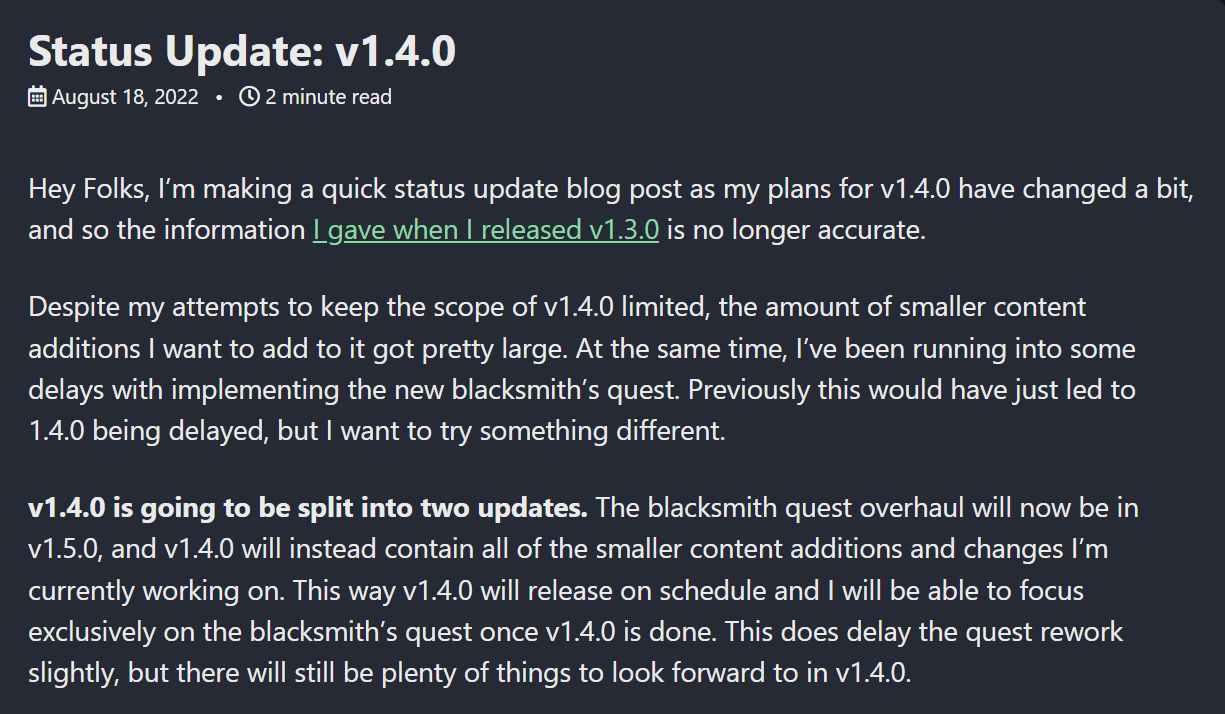Screen dimensions: 1225x714
Task: Open the 'I gave when I released v1.3.0' link
Action: coord(485,230)
